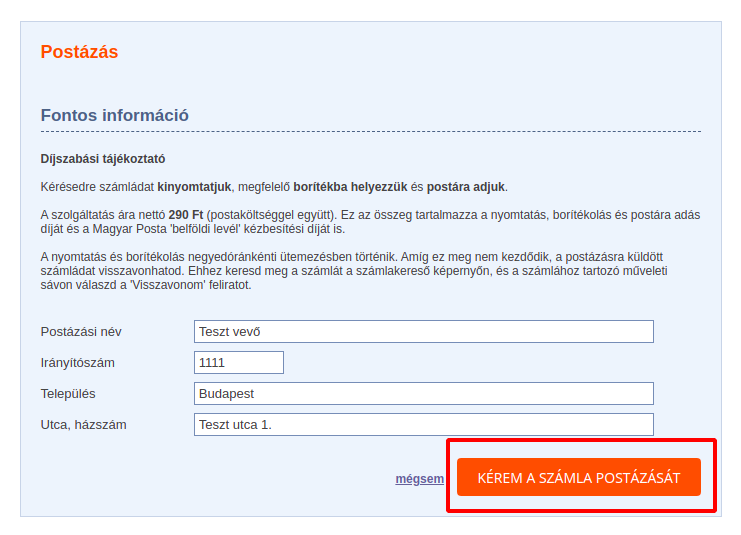Click the orange Postázás heading
The height and width of the screenshot is (535, 741).
pos(79,52)
